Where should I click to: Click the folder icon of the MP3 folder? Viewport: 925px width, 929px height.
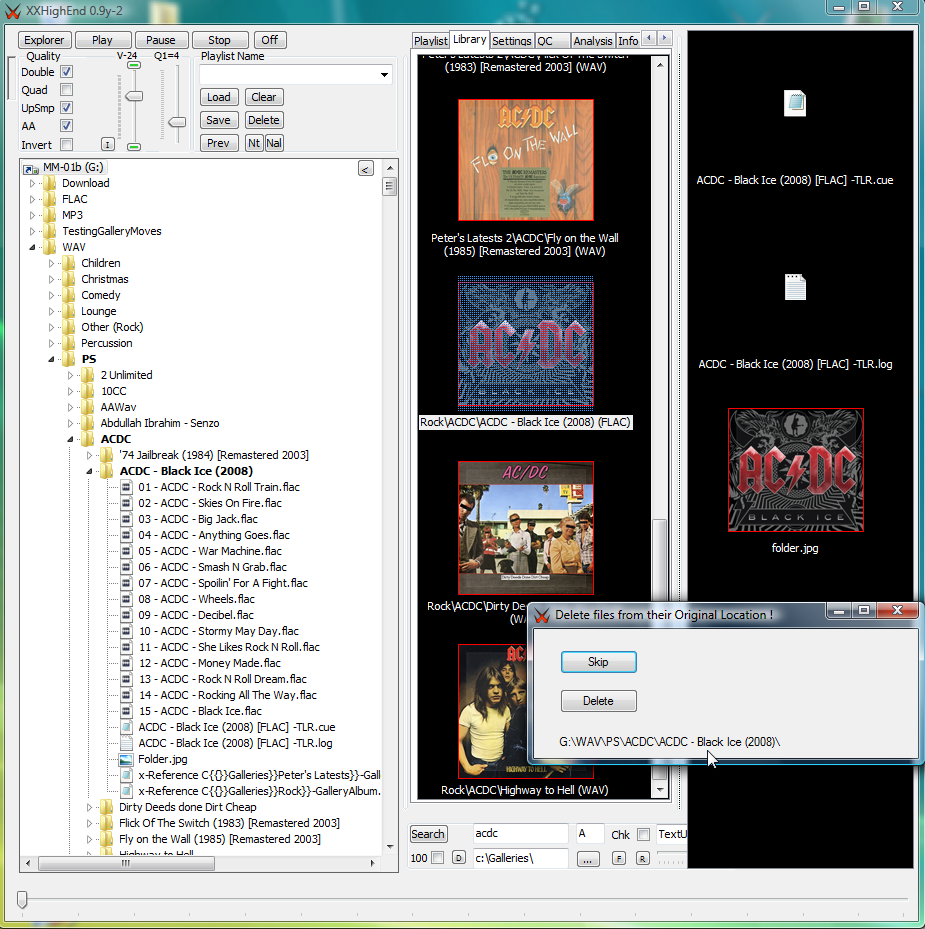tap(50, 215)
